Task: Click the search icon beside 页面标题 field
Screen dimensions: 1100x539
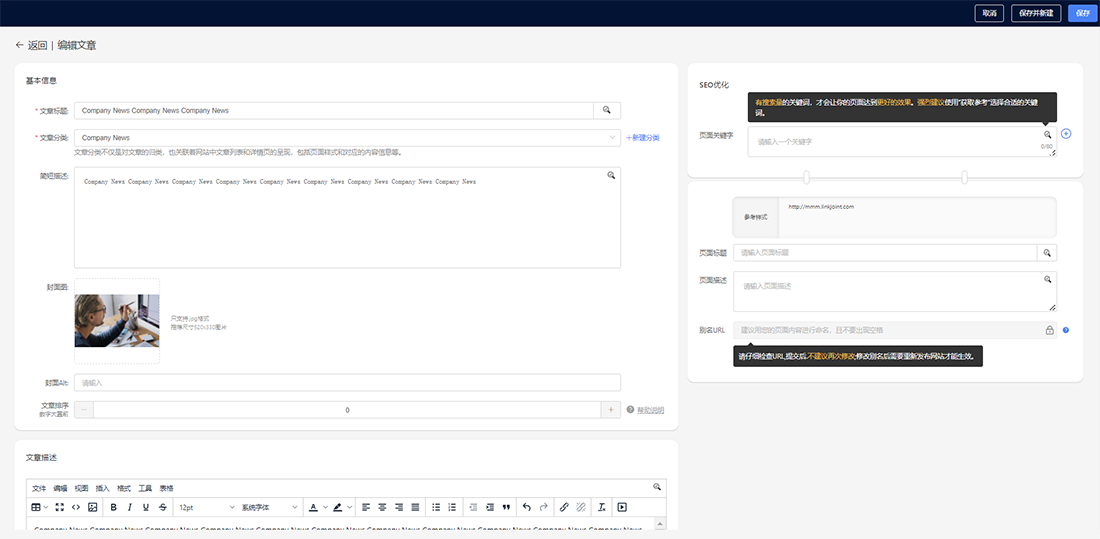Action: [x=1047, y=253]
